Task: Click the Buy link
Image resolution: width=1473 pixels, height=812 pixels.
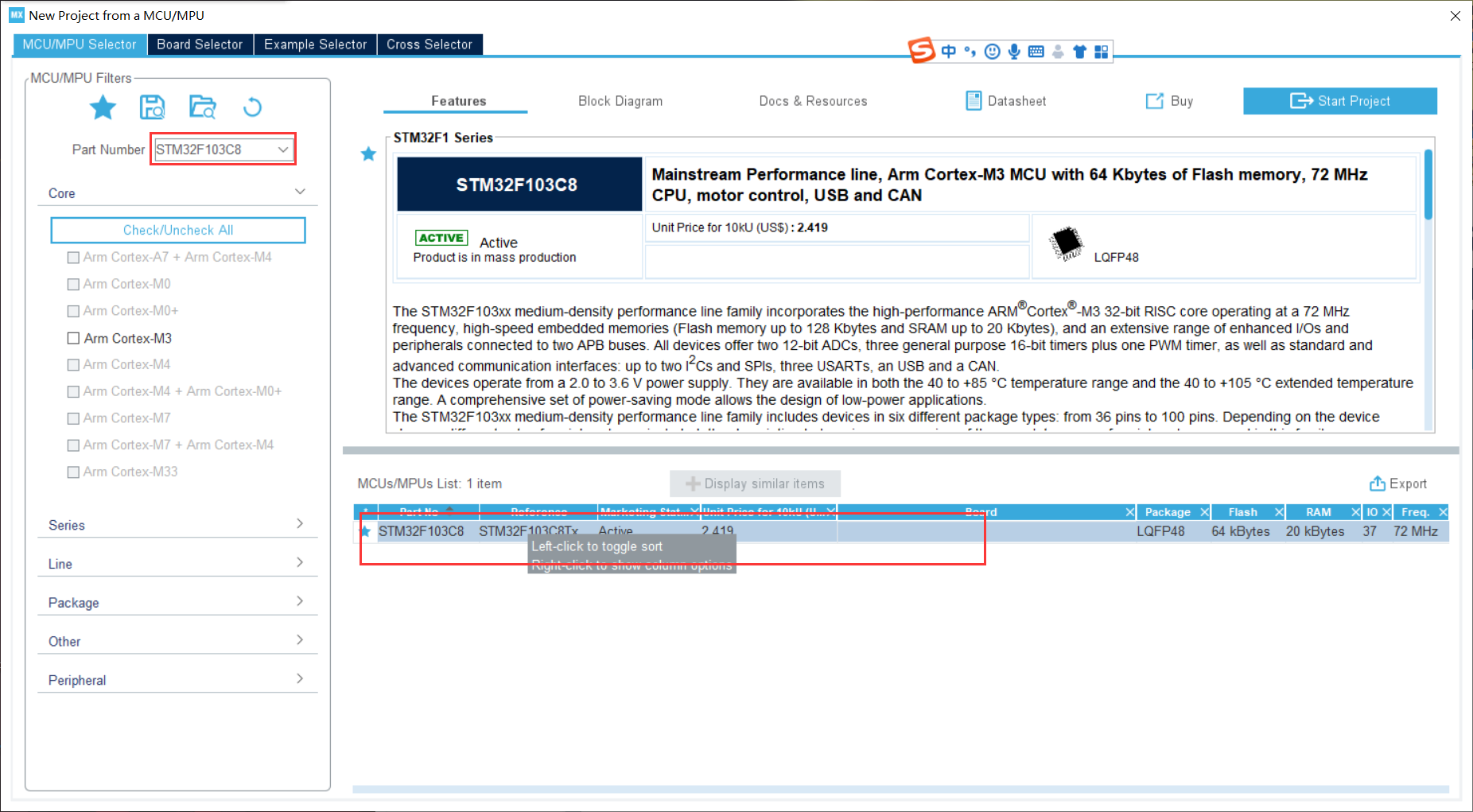Action: pyautogui.click(x=1169, y=101)
